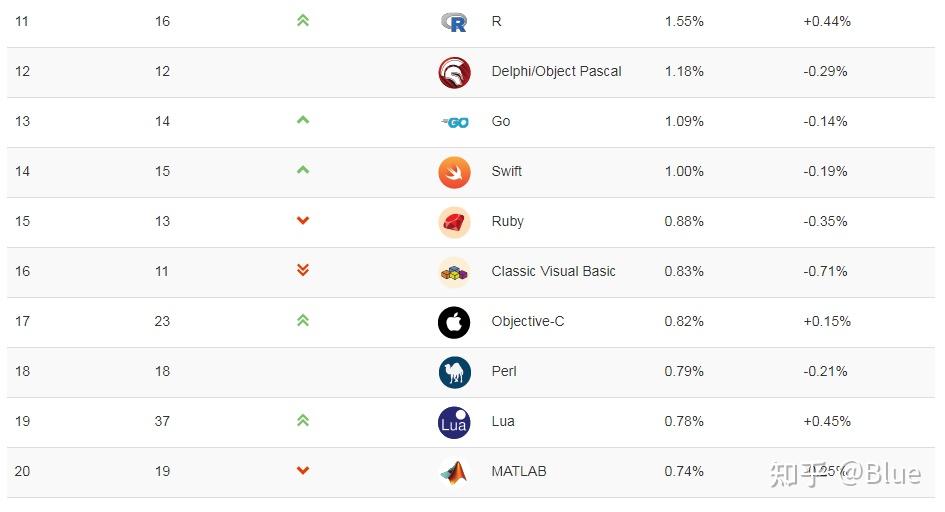Click the green up arrow in Swift row
945x512 pixels.
303,170
